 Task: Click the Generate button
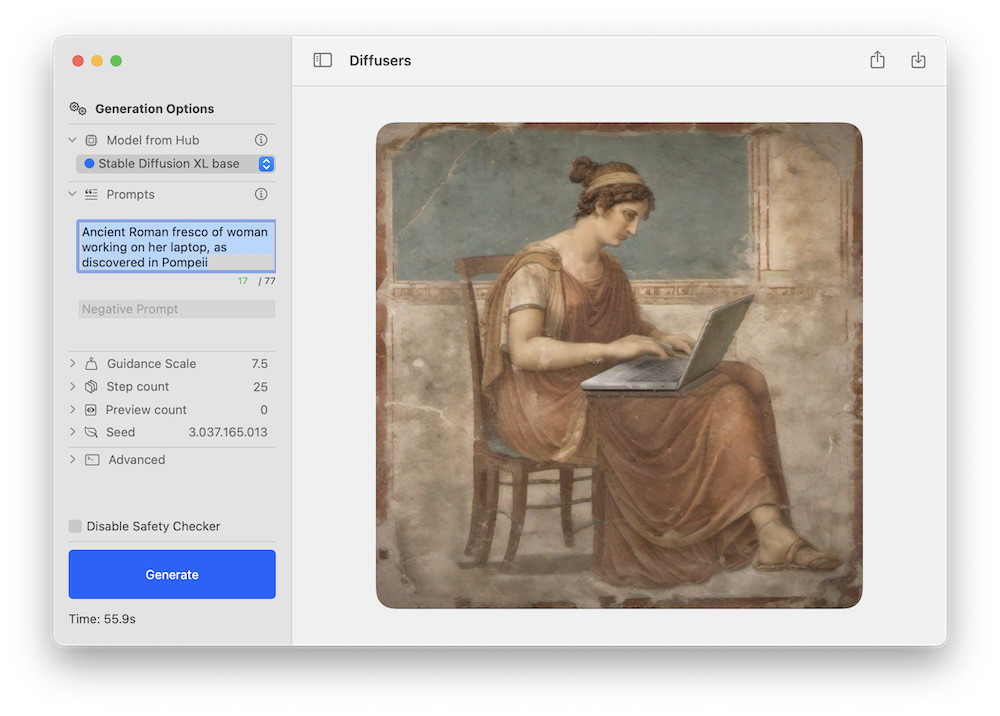pyautogui.click(x=171, y=574)
